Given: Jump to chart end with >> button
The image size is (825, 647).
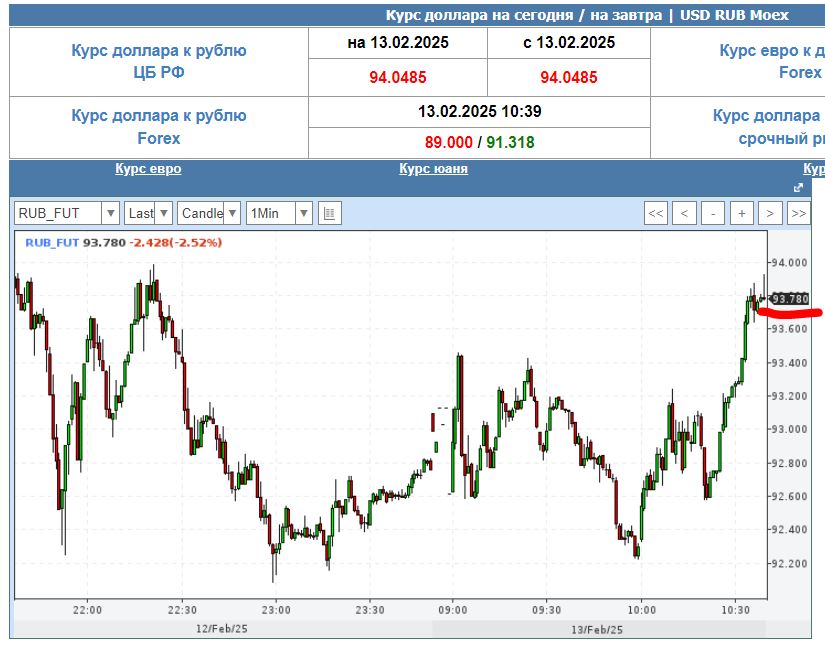Looking at the screenshot, I should (x=798, y=213).
